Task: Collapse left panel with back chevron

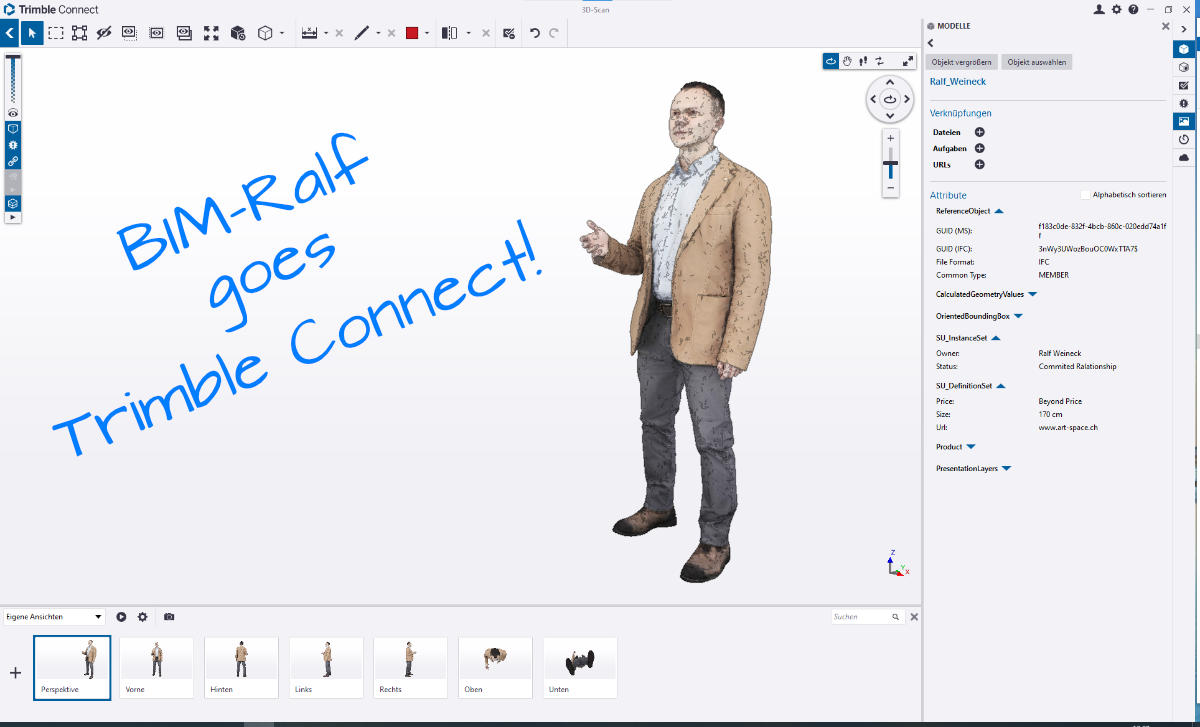Action: point(10,33)
